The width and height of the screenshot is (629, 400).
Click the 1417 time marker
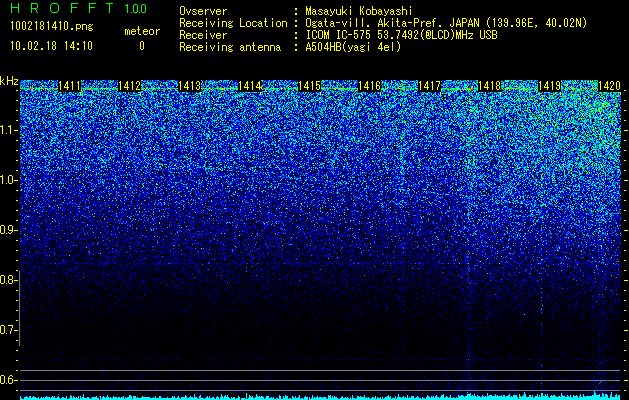[429, 86]
